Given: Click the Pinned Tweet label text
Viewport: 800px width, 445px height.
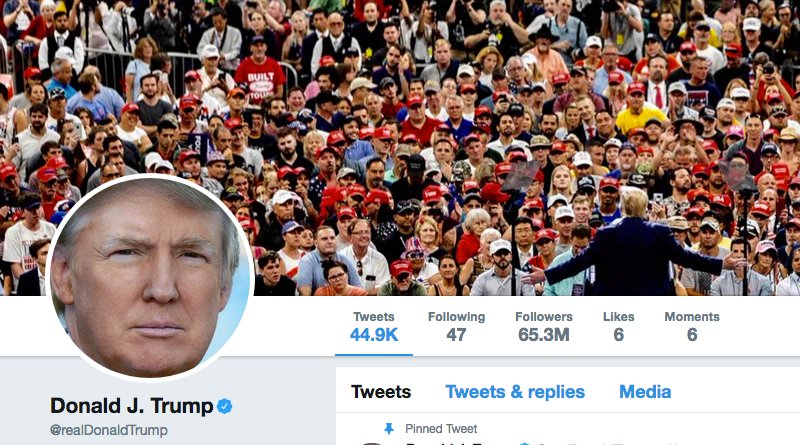Looking at the screenshot, I should click(x=441, y=429).
